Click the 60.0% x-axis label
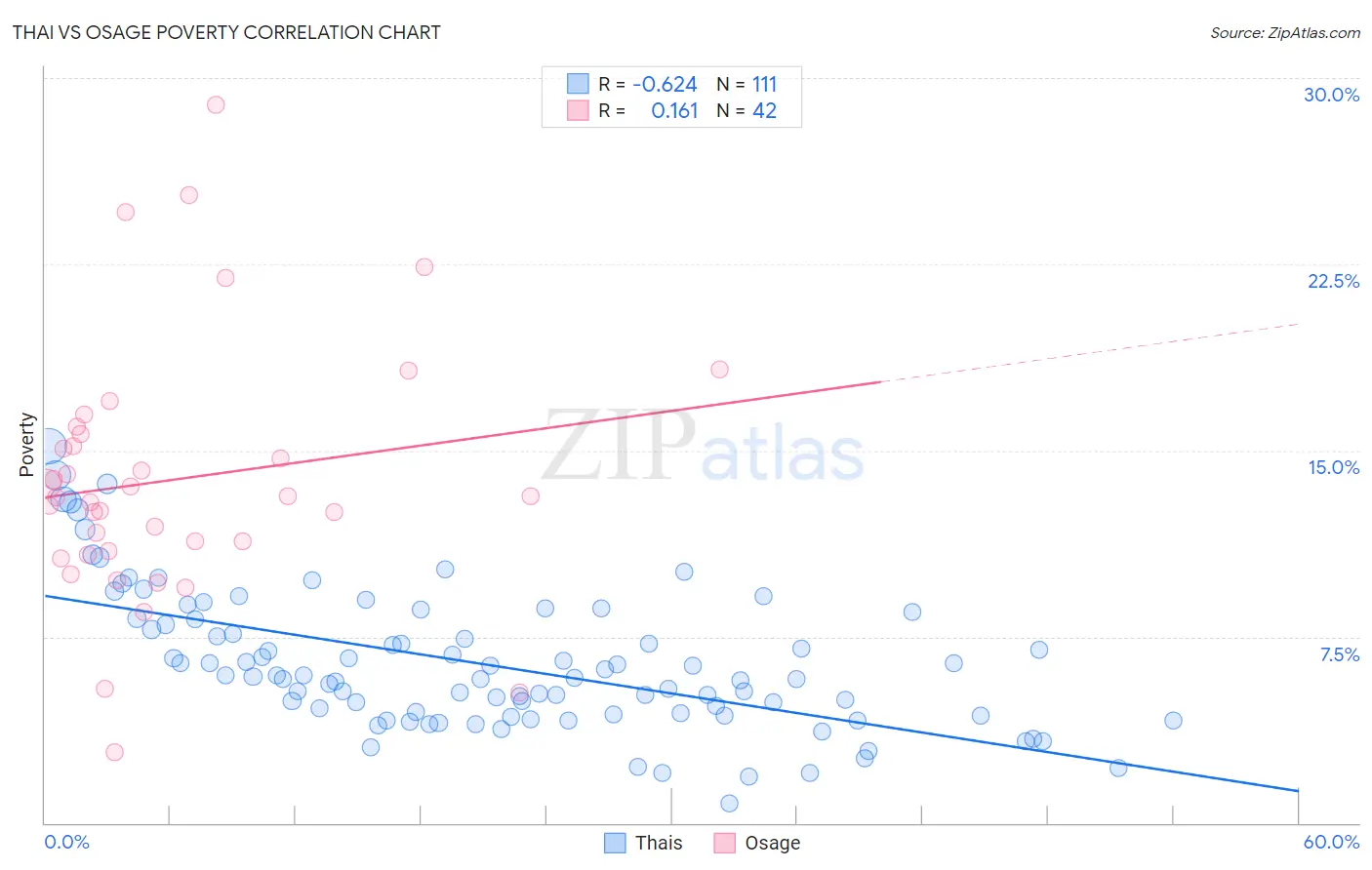 1331,842
